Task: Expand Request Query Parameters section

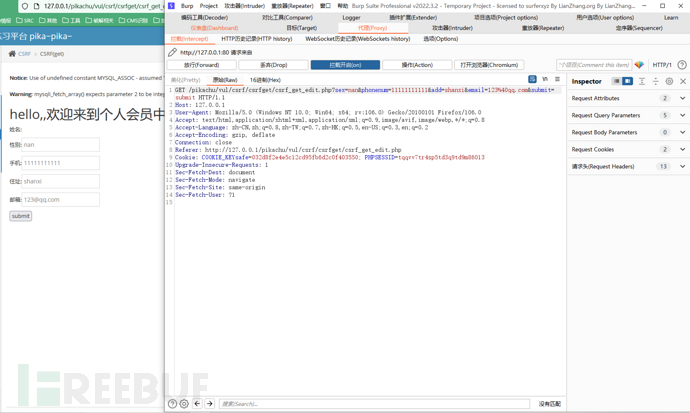Action: [x=683, y=115]
